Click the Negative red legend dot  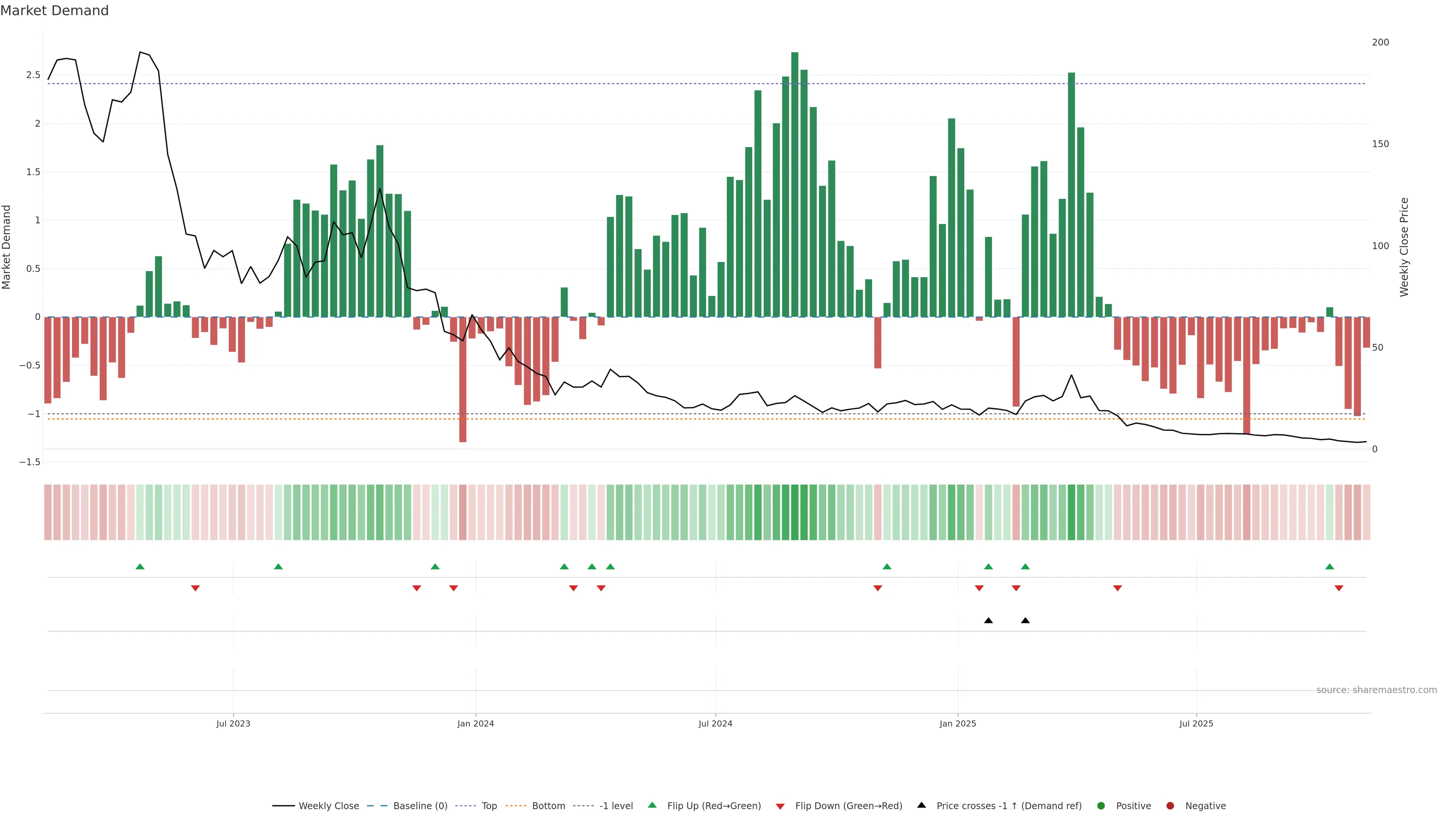click(1170, 806)
